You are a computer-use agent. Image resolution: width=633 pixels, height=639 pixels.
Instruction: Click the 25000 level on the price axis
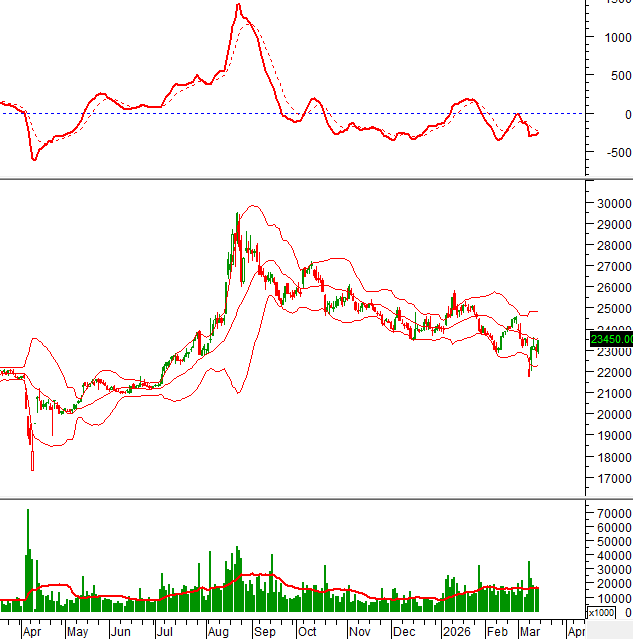(x=610, y=309)
